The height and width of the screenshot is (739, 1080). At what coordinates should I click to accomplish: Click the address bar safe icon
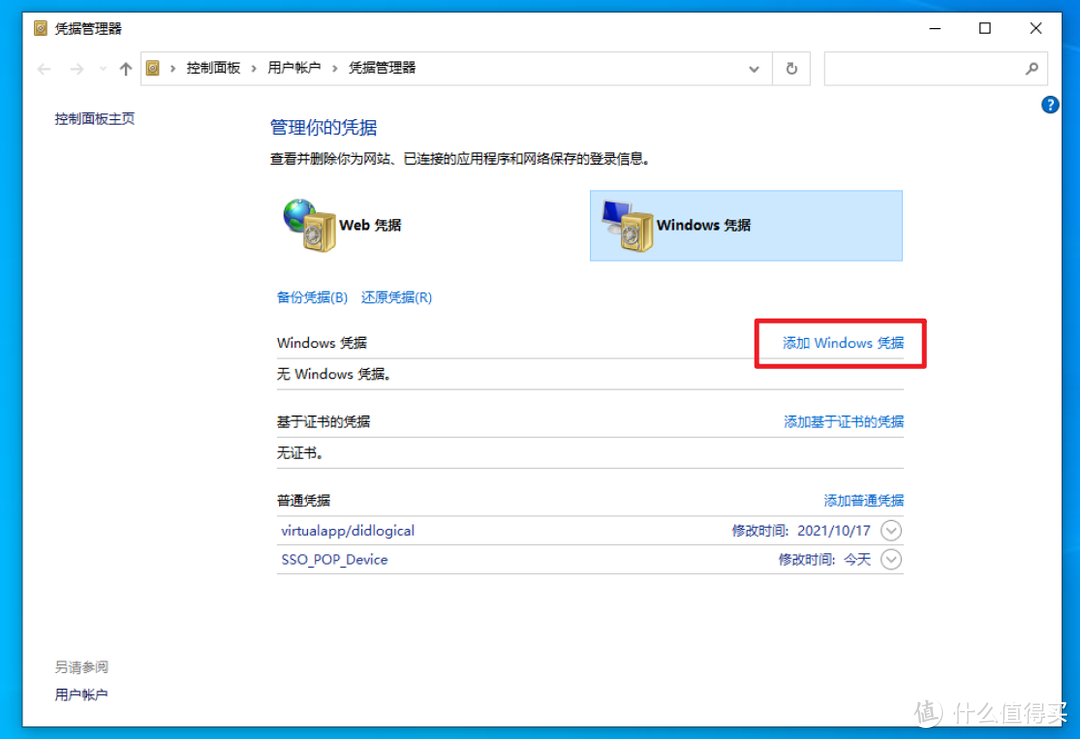(x=153, y=68)
